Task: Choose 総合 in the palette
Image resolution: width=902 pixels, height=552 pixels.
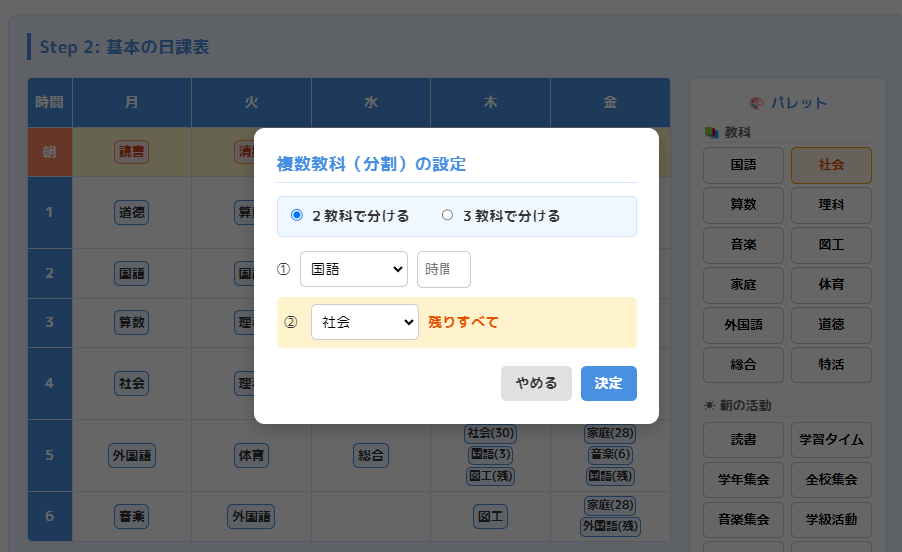Action: click(x=743, y=365)
